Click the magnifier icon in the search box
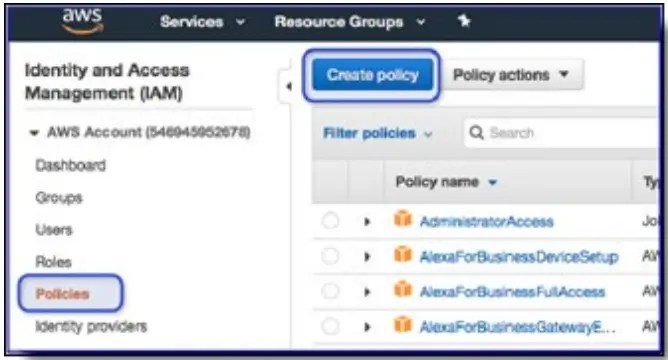Image resolution: width=668 pixels, height=360 pixels. [476, 133]
